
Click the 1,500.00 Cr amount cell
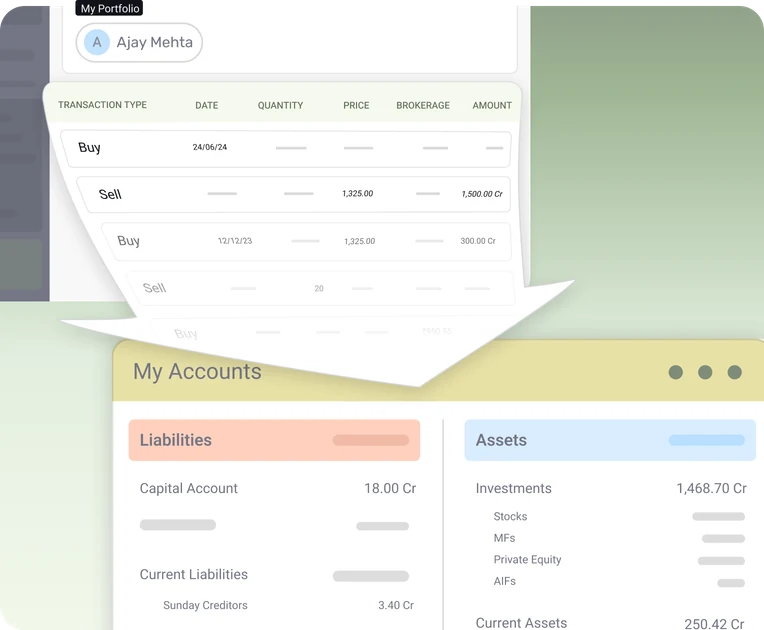[482, 194]
